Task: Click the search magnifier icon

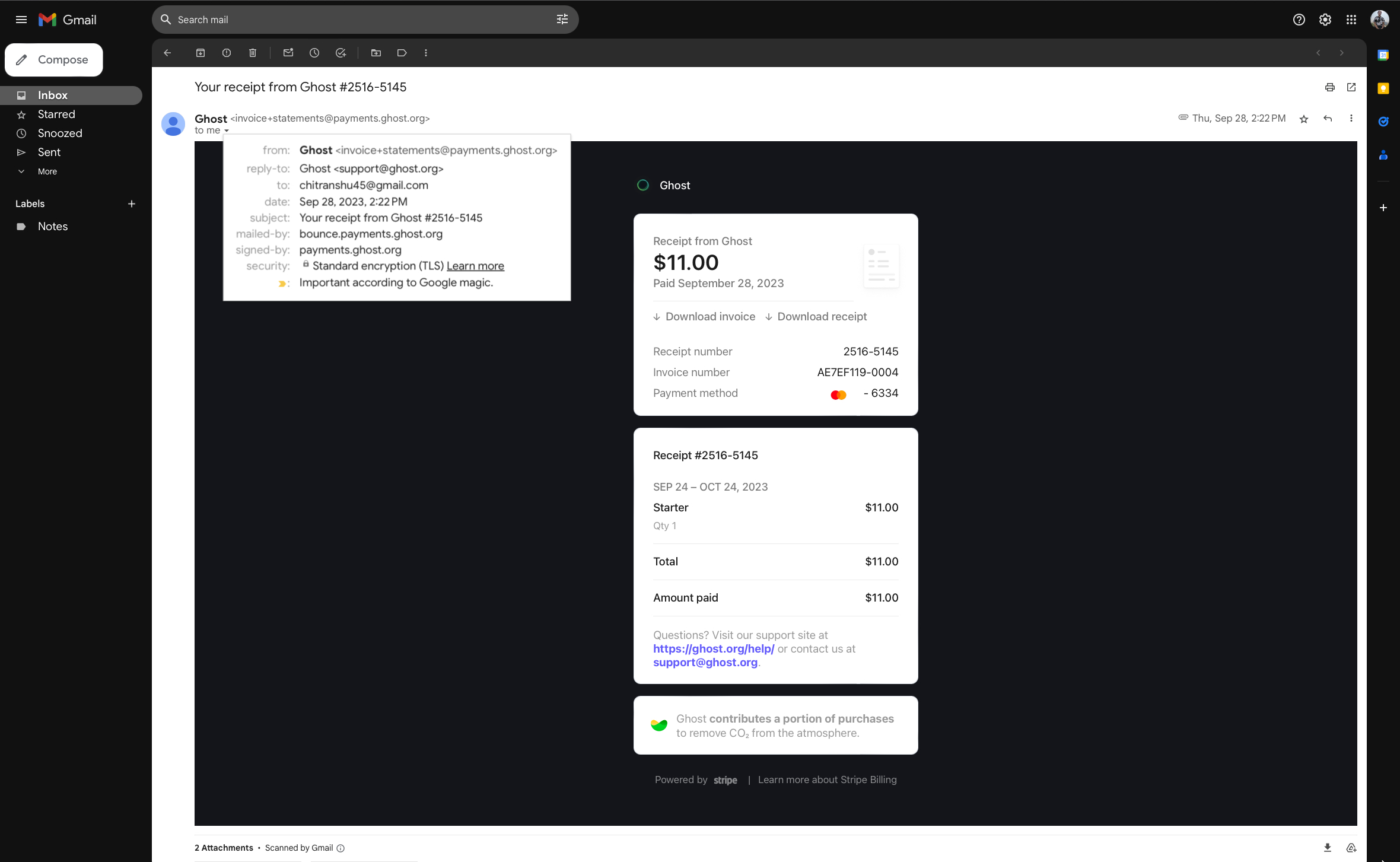Action: point(166,20)
